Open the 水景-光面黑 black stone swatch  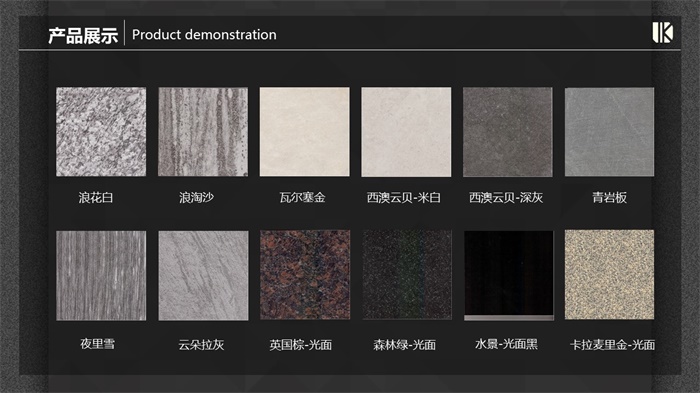[509, 276]
